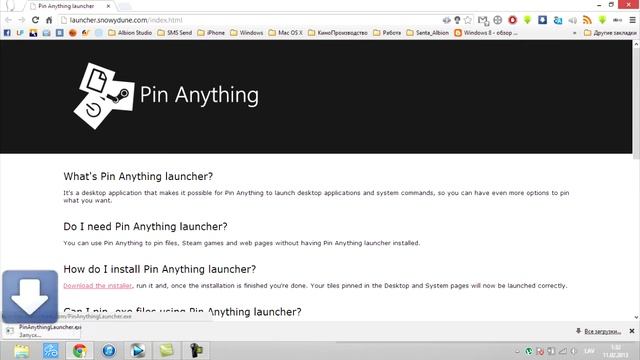Open Chrome's hamburger menu
The width and height of the screenshot is (640, 360).
point(632,20)
